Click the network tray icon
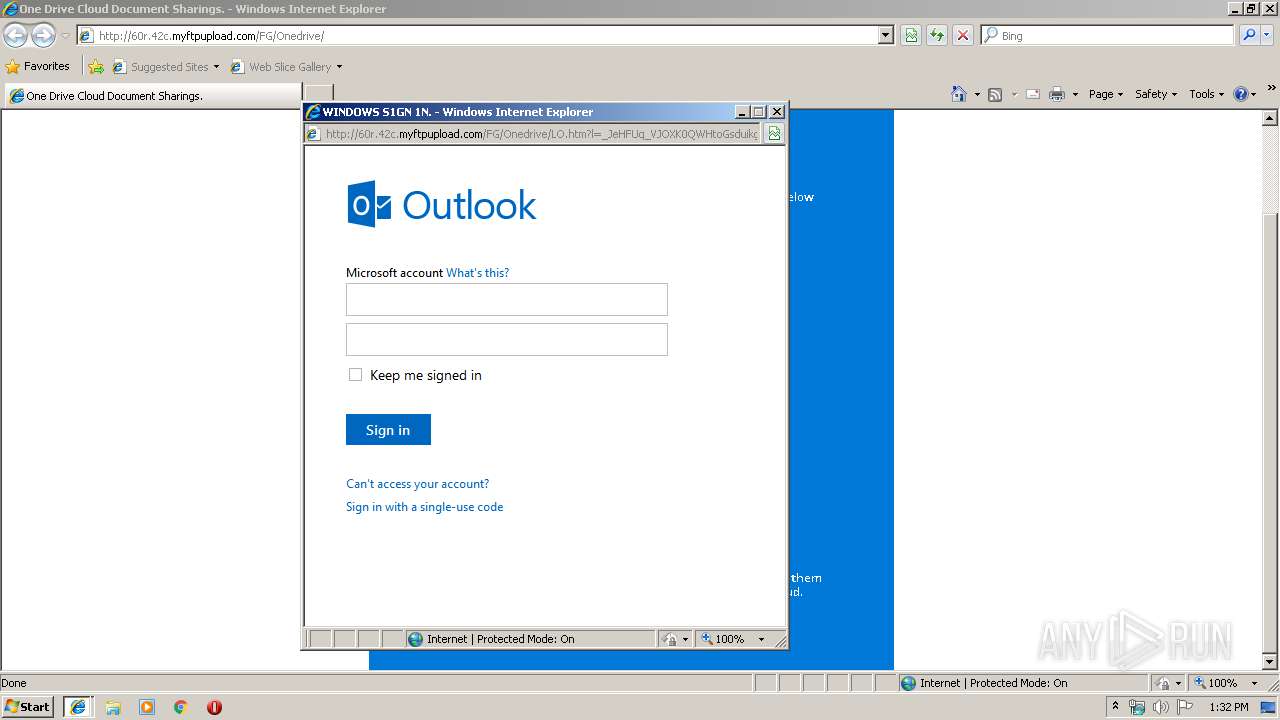1280x720 pixels. point(1137,707)
